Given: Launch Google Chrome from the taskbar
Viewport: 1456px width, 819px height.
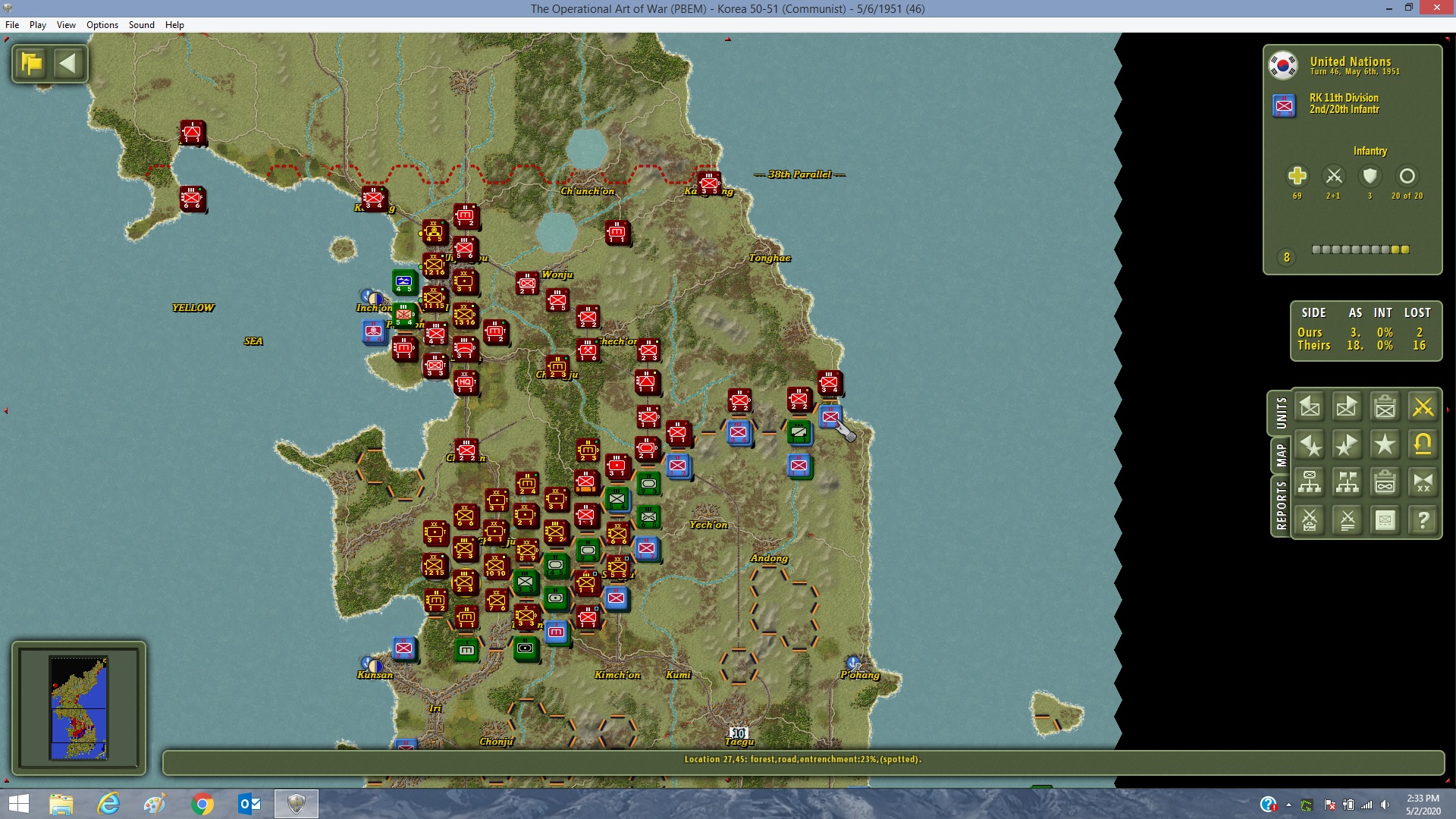Looking at the screenshot, I should pos(202,804).
